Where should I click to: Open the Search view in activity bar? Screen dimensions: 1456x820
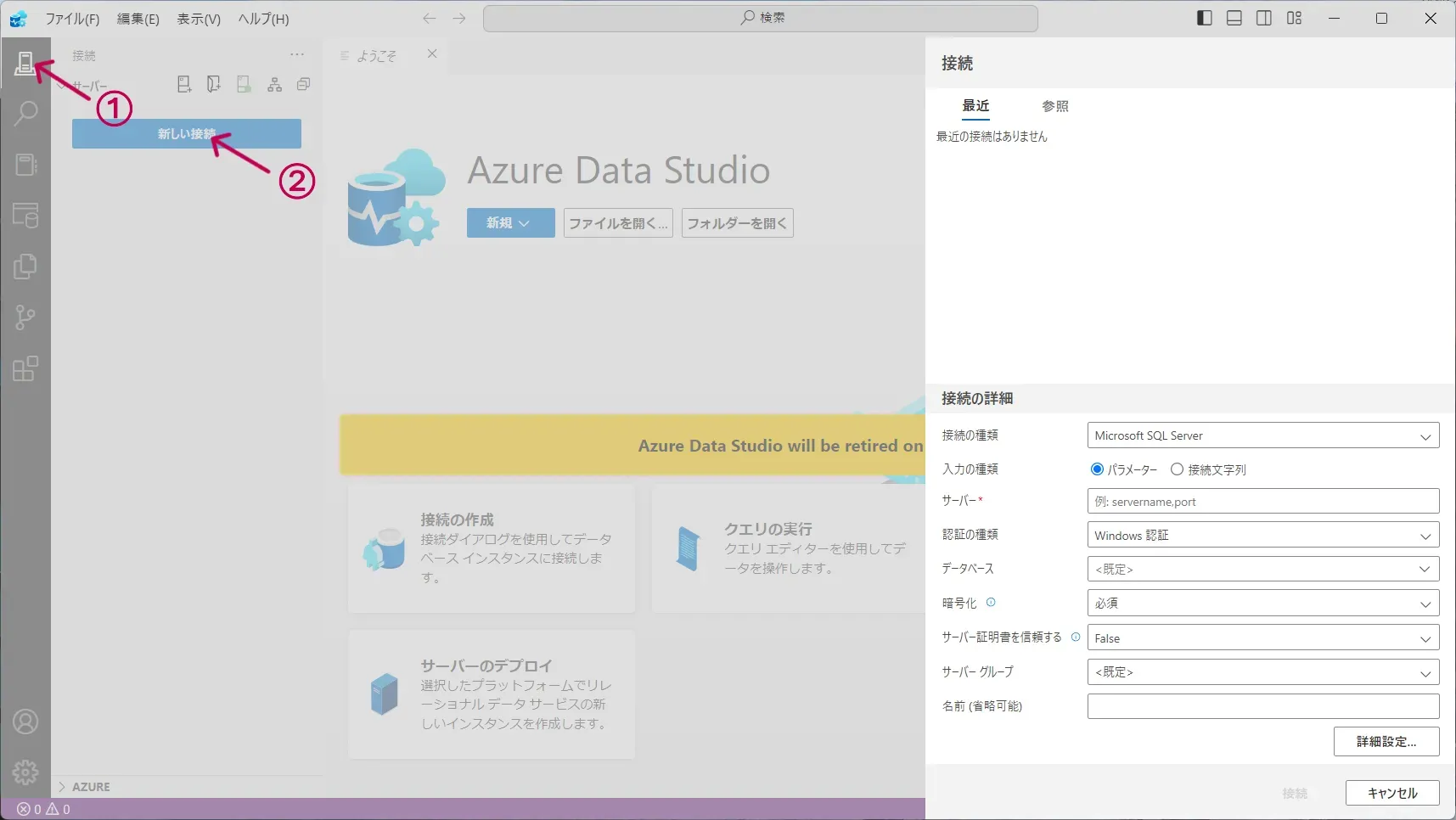[x=25, y=113]
